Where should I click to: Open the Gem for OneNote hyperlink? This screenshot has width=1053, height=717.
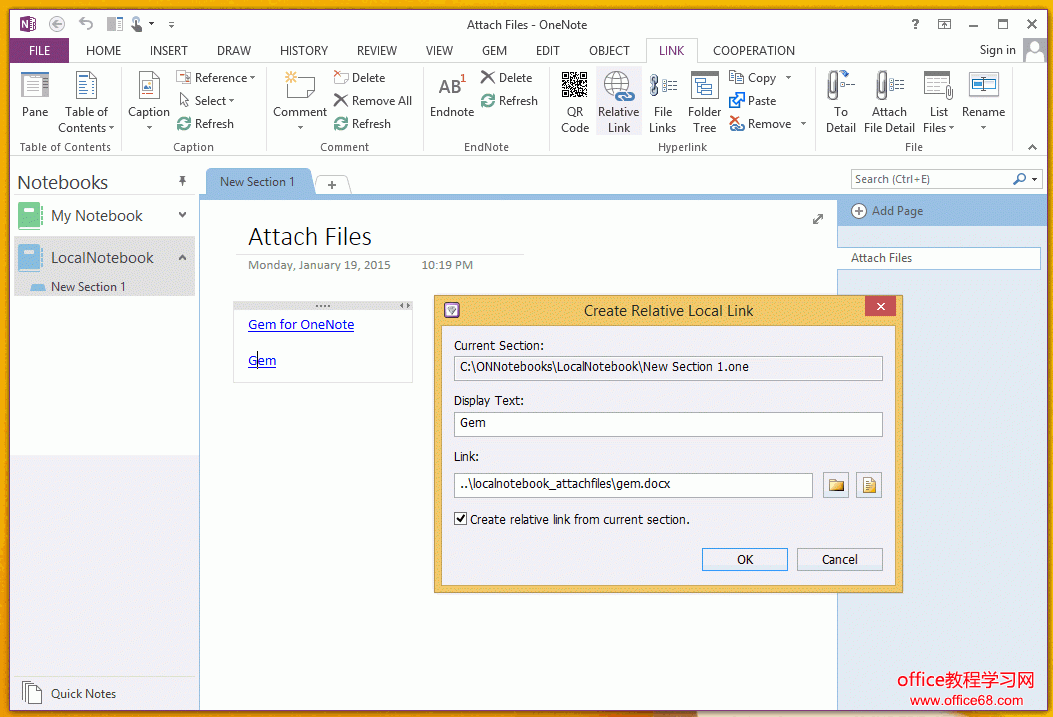[x=301, y=325]
